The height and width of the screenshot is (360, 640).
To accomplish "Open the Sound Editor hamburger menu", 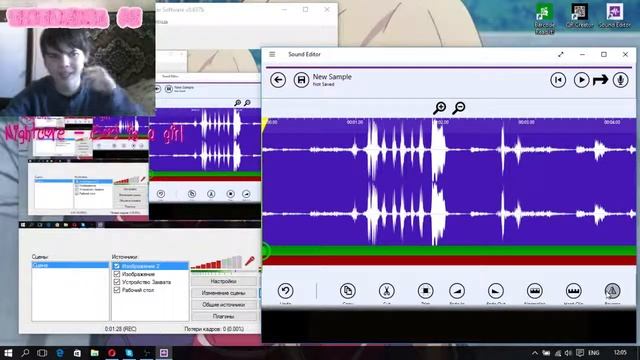I will [x=272, y=54].
